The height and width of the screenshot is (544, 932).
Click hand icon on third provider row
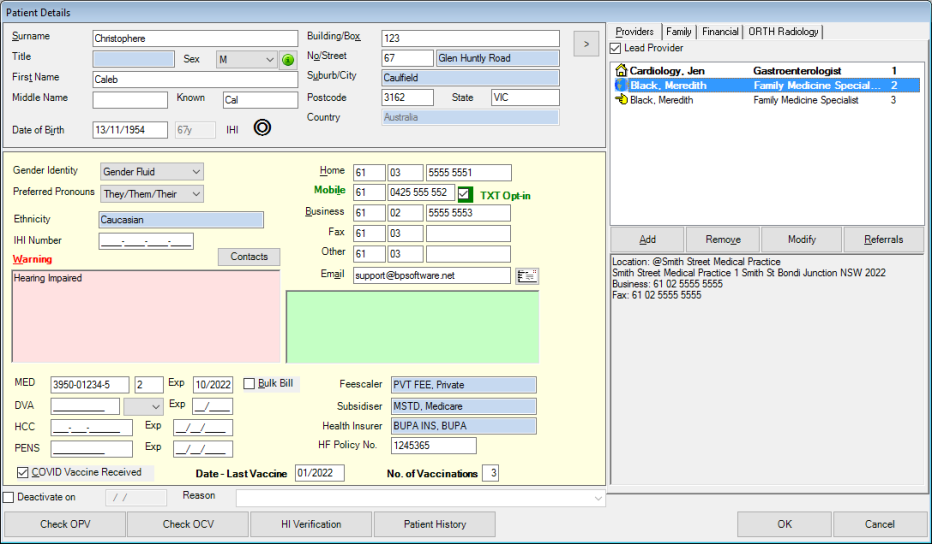621,100
